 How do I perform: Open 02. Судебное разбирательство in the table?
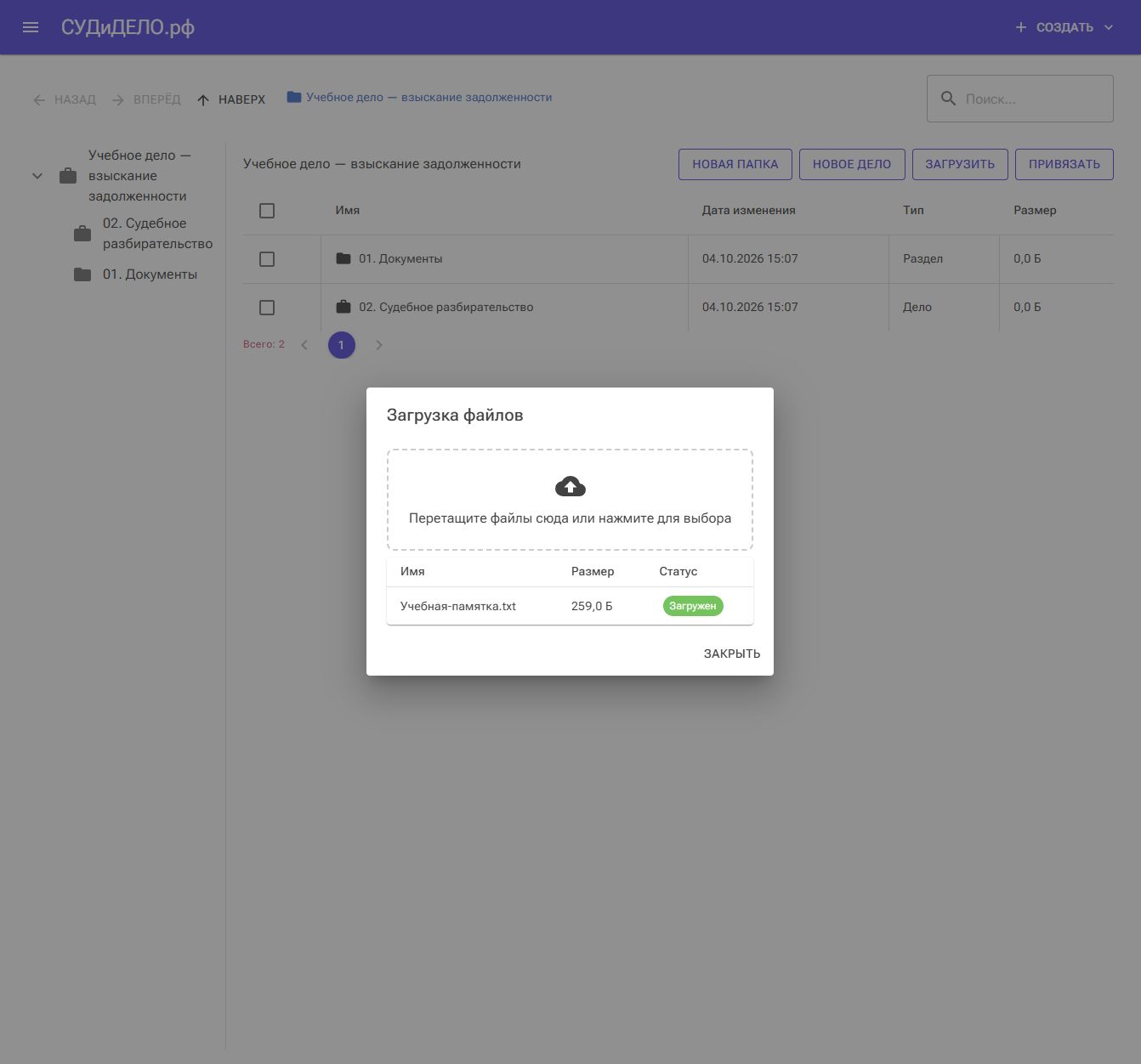(x=446, y=307)
